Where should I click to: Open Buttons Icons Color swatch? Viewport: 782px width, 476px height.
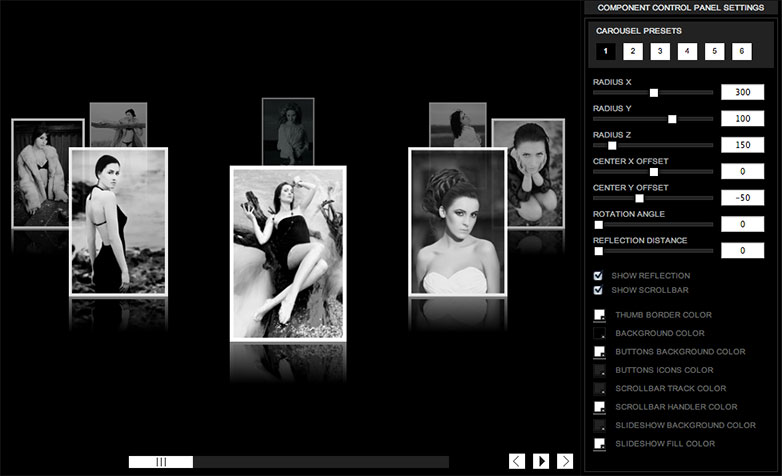click(599, 370)
